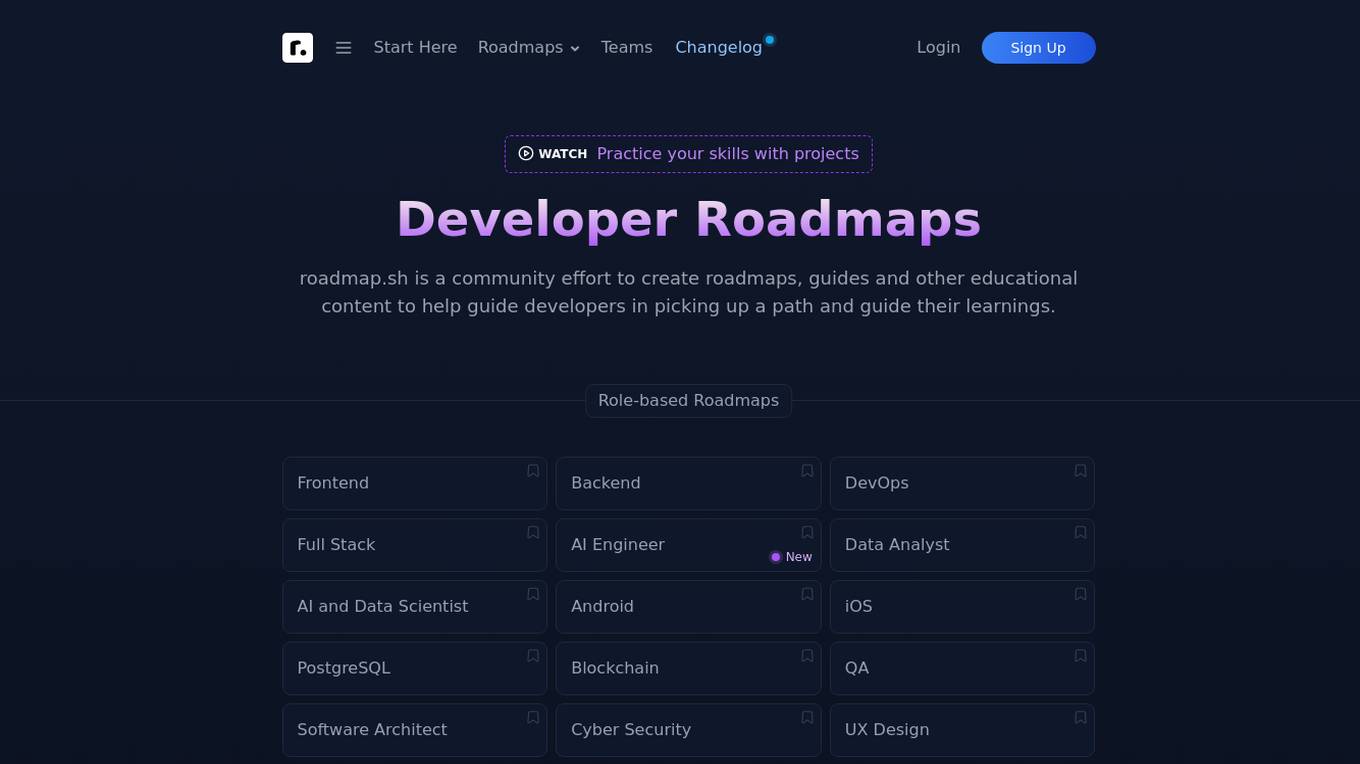Bookmark the Cyber Security roadmap

pyautogui.click(x=807, y=718)
